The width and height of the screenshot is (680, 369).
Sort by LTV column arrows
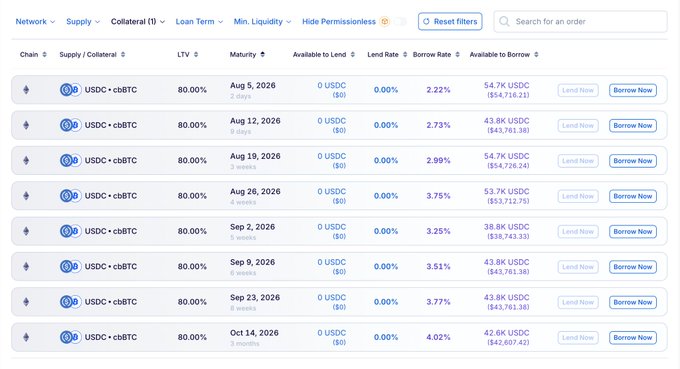[x=196, y=55]
